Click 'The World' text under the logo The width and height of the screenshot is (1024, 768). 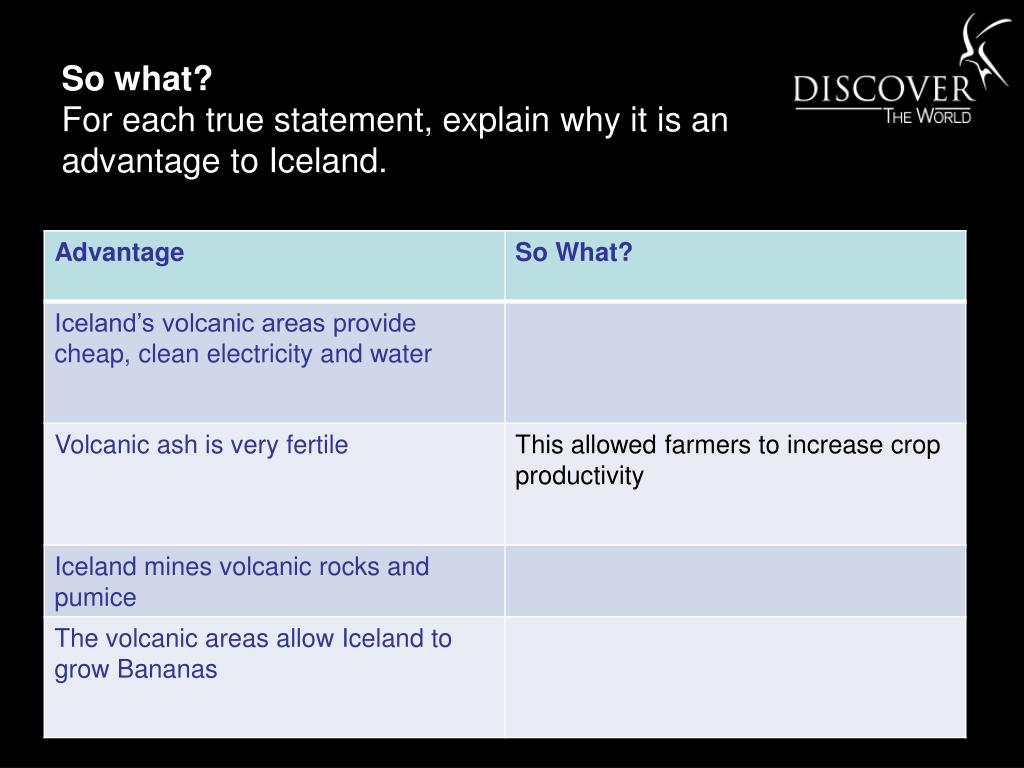point(927,116)
